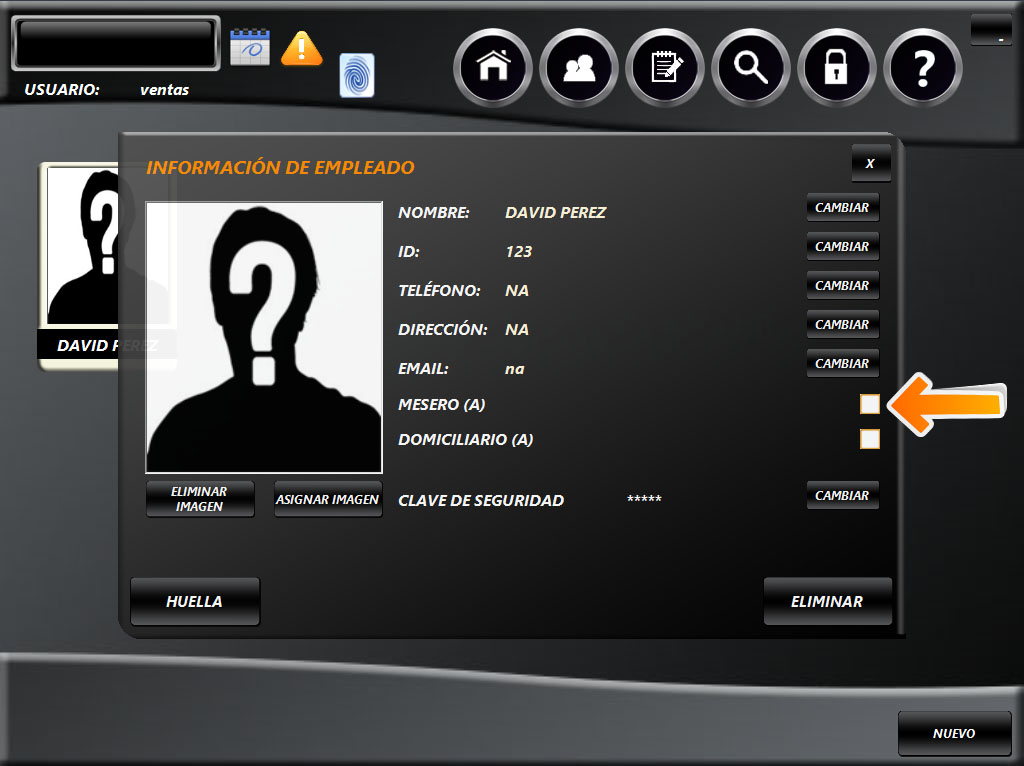
Task: Enable the MESERO (A) checkbox
Action: [870, 404]
